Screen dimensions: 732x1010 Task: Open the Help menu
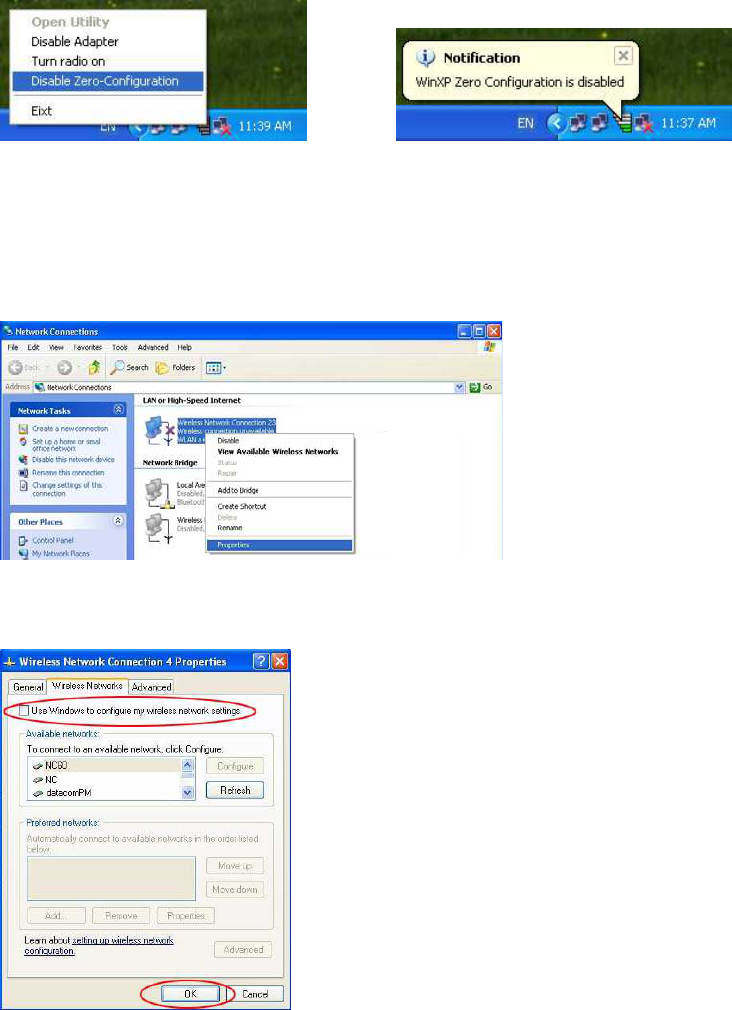(x=185, y=347)
